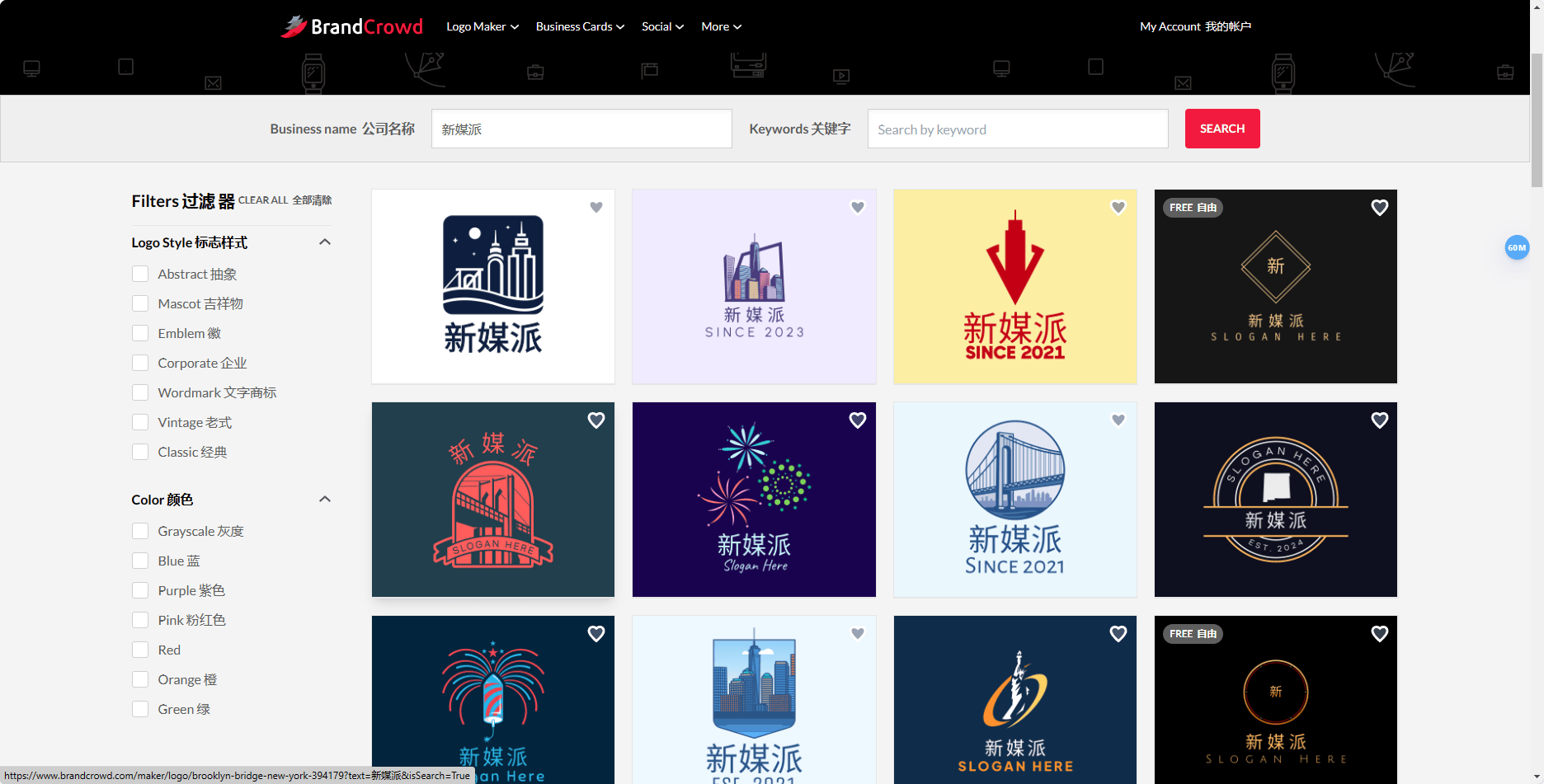Image resolution: width=1544 pixels, height=784 pixels.
Task: Enable the Abstract logo style filter
Action: pos(140,274)
